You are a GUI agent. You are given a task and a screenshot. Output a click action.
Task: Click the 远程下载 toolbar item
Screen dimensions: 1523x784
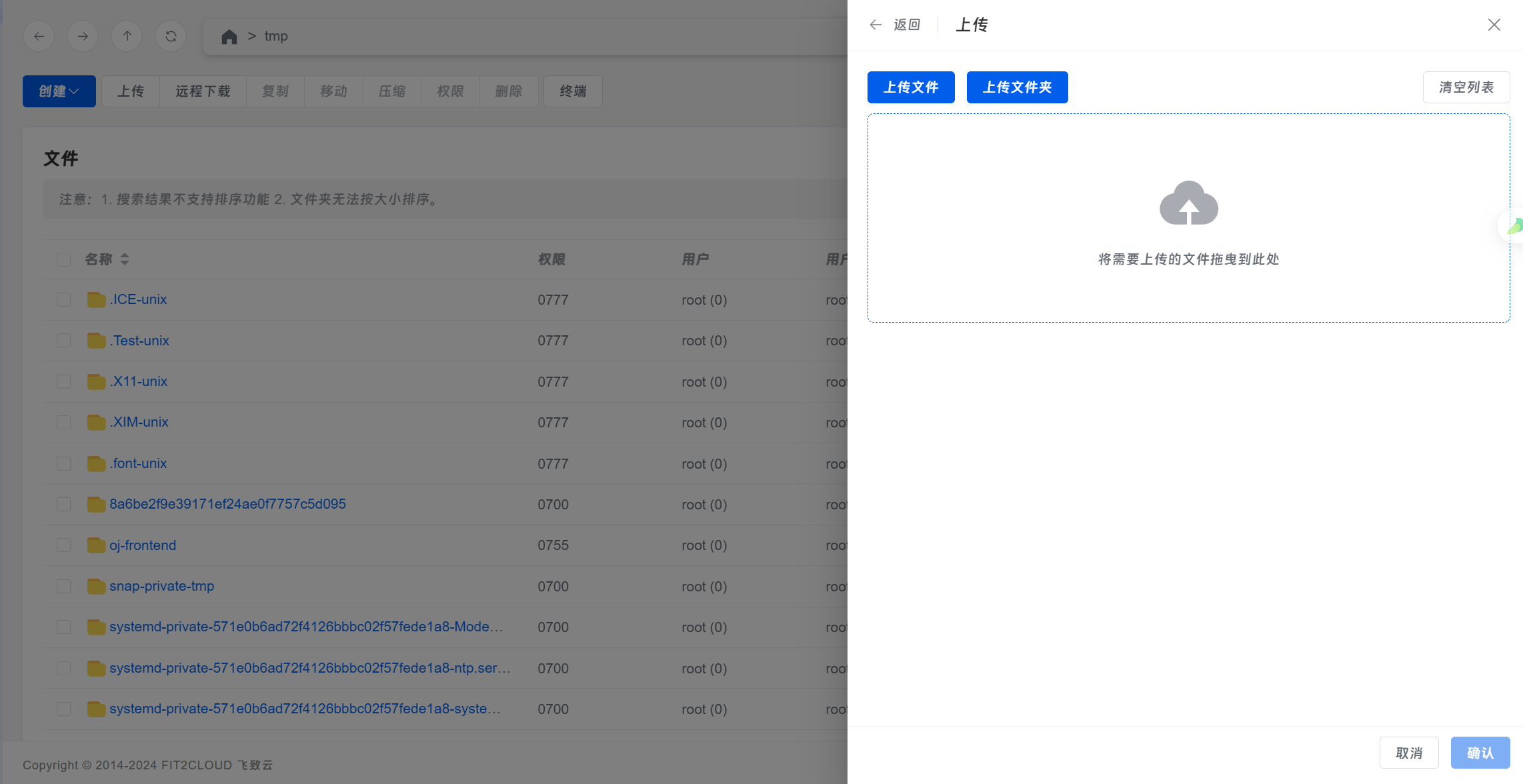tap(203, 91)
